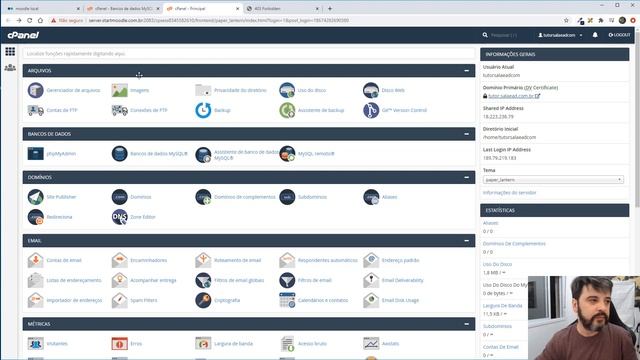Switch to cPanel Bancos de dados MySQL tab

coord(122,8)
